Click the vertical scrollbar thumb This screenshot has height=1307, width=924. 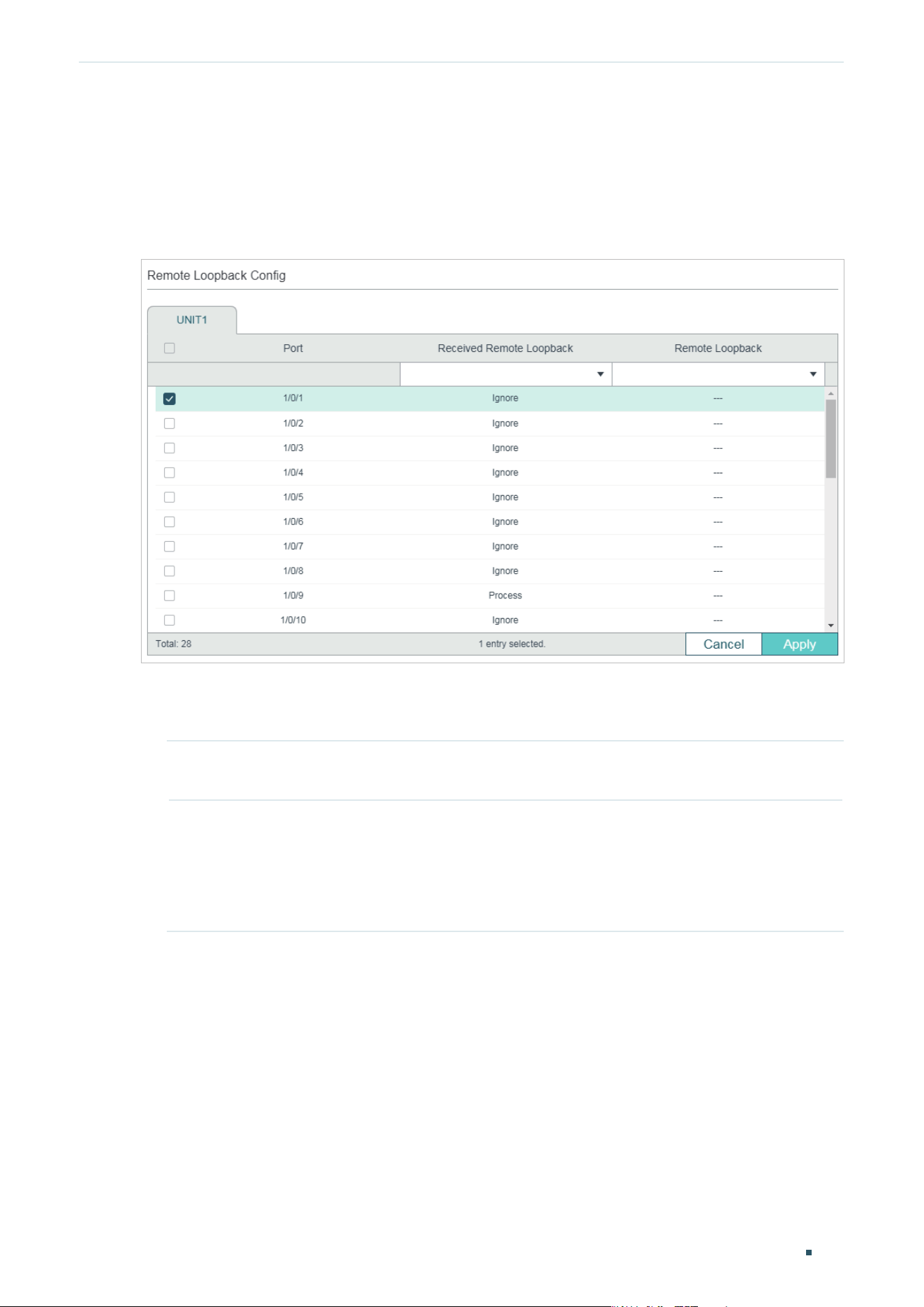click(830, 438)
